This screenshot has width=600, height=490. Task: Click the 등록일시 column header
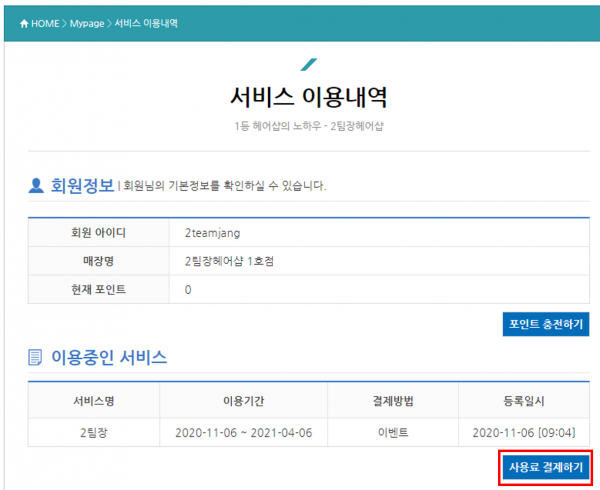(x=524, y=400)
